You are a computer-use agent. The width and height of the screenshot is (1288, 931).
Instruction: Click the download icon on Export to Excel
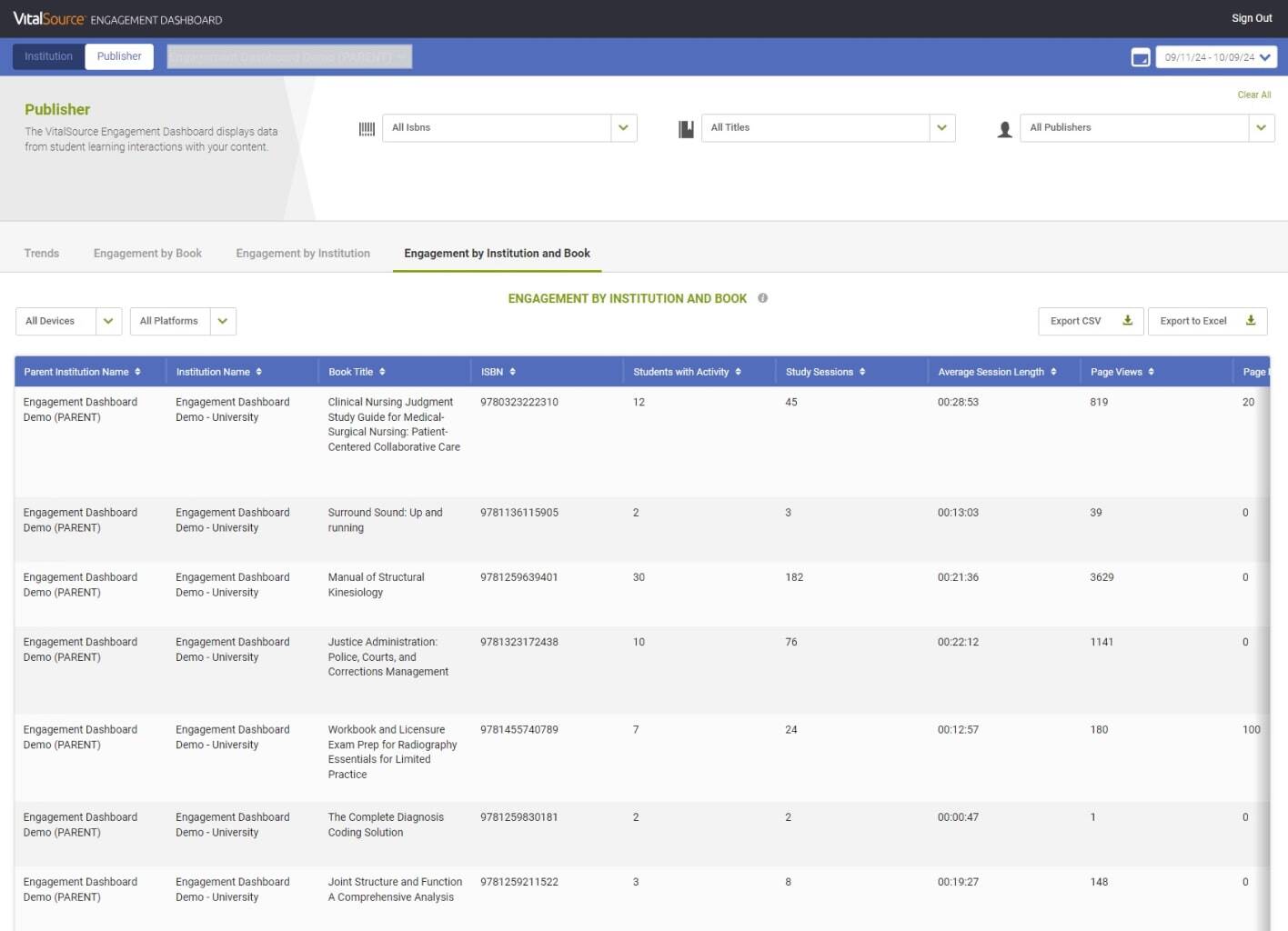pos(1251,320)
